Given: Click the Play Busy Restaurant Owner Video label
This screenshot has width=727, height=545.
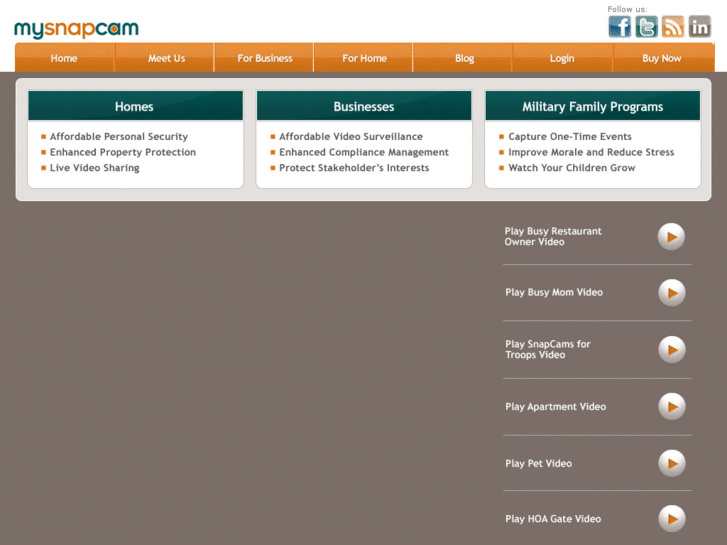Looking at the screenshot, I should [x=553, y=237].
